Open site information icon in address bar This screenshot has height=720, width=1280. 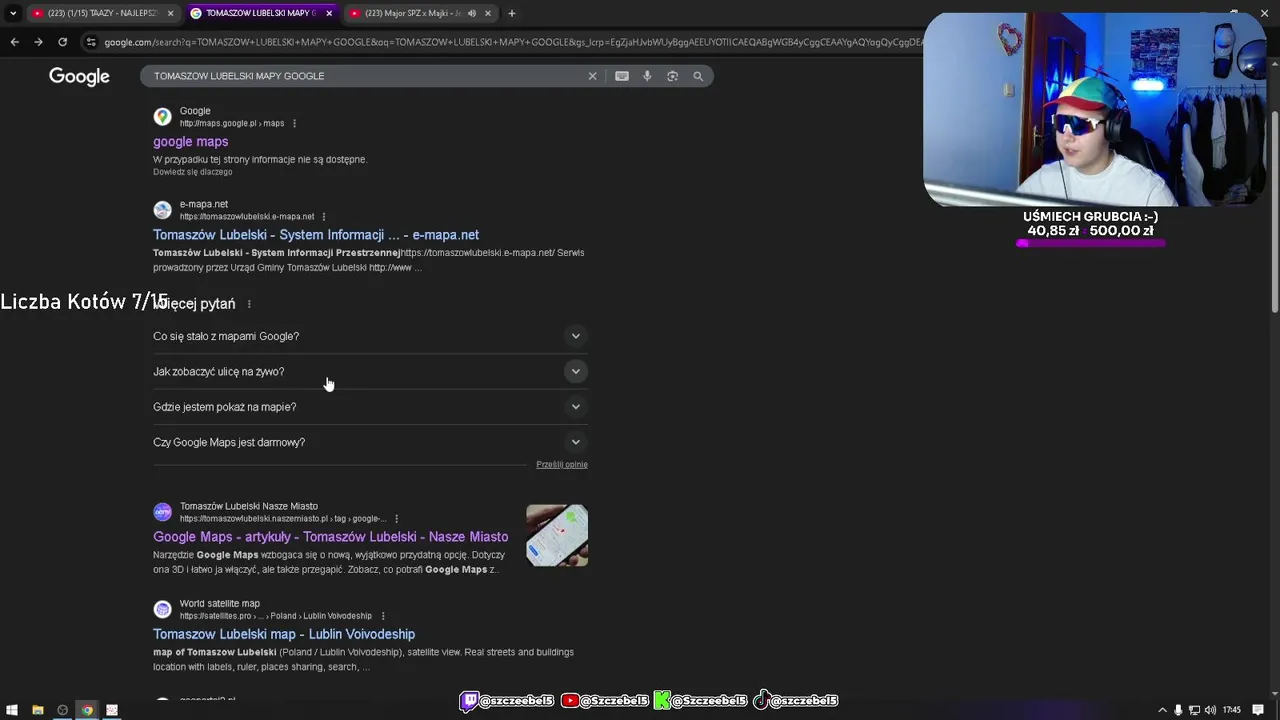pos(91,42)
